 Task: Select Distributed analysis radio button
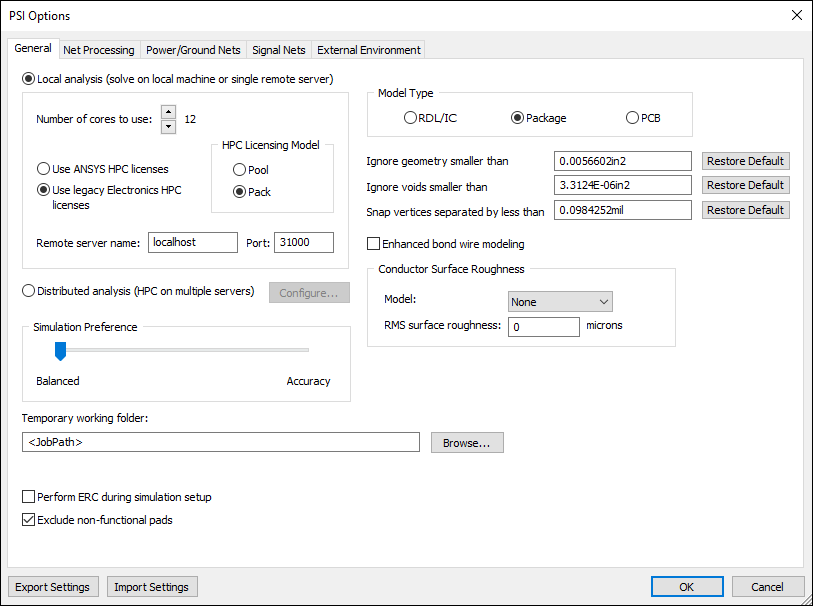(x=29, y=291)
